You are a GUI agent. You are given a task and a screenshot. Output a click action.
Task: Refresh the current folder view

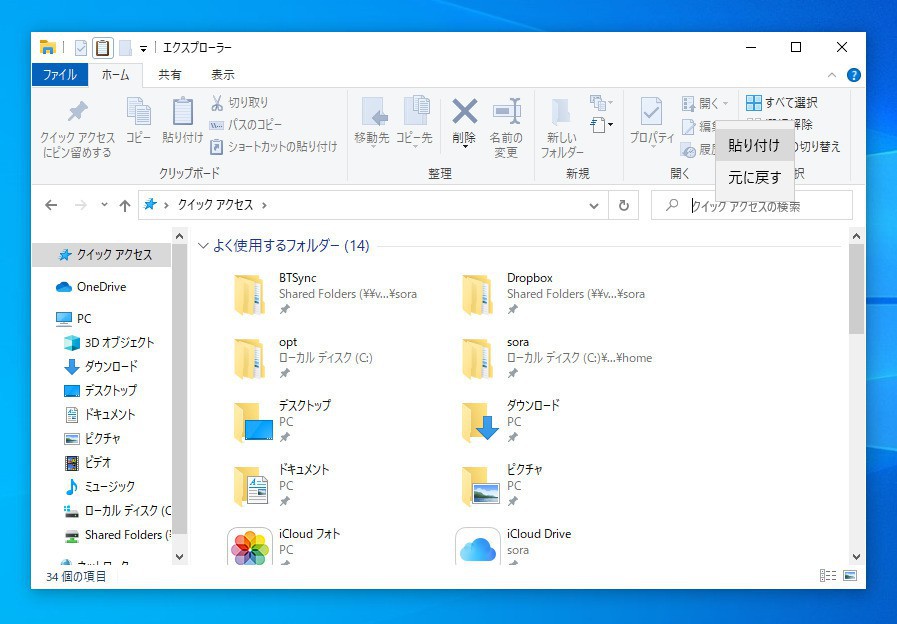click(x=624, y=205)
